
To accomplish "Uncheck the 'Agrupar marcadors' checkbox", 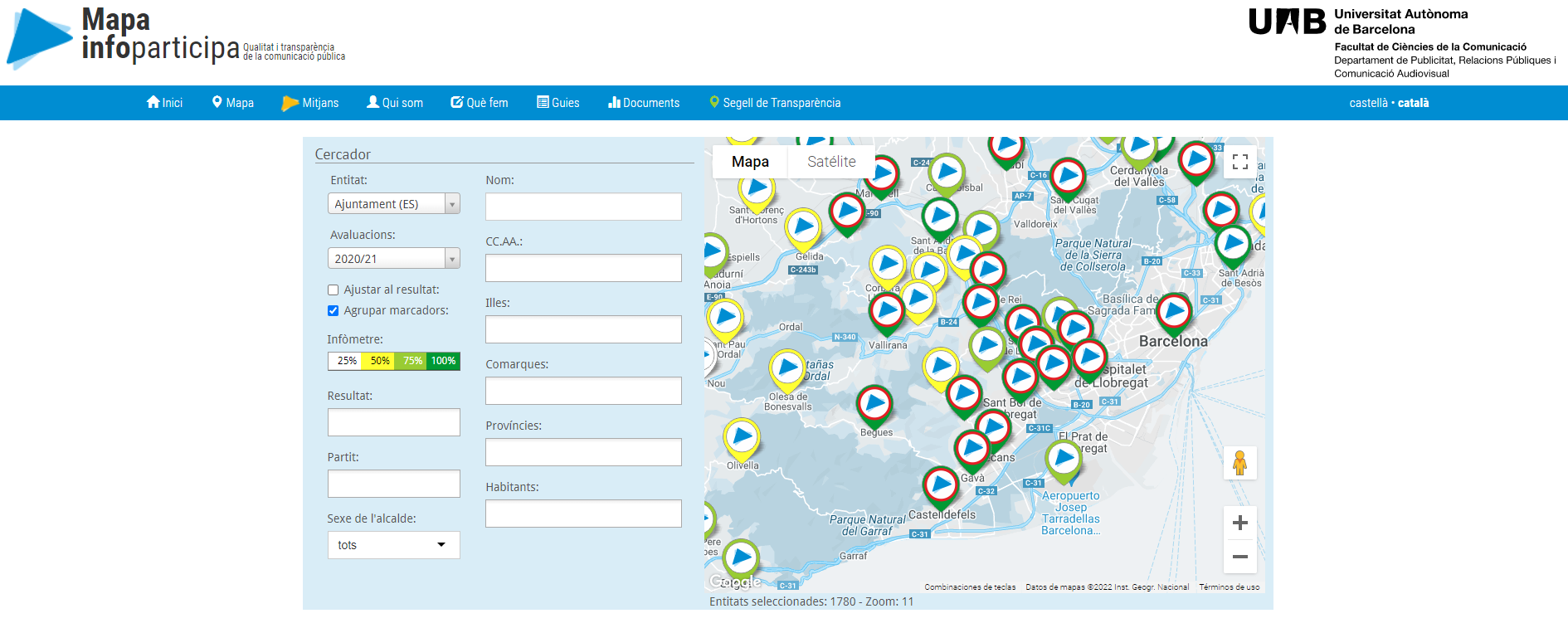I will tap(334, 311).
